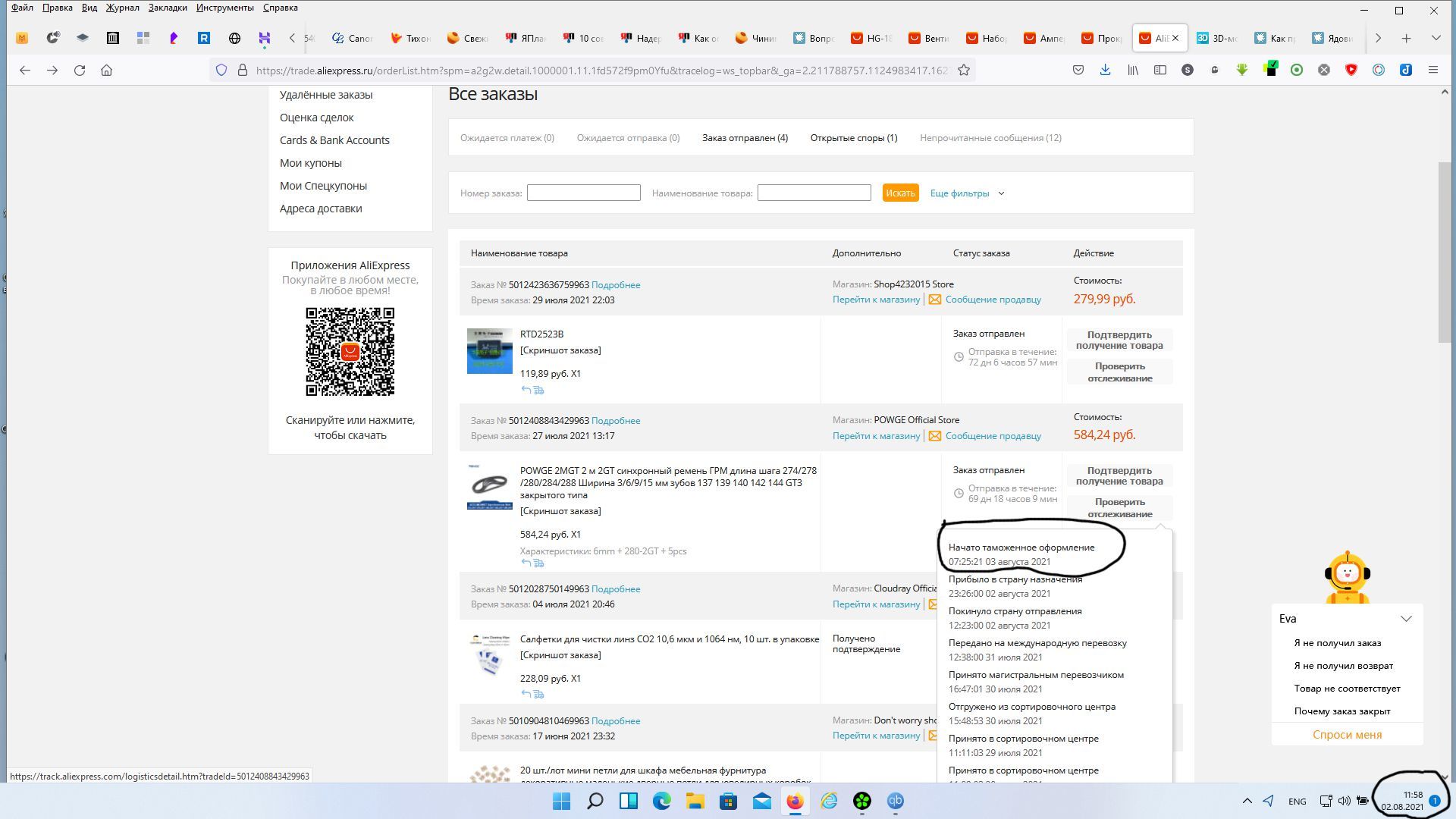Click the Windows Start button
Viewport: 1456px width, 819px height.
(561, 801)
